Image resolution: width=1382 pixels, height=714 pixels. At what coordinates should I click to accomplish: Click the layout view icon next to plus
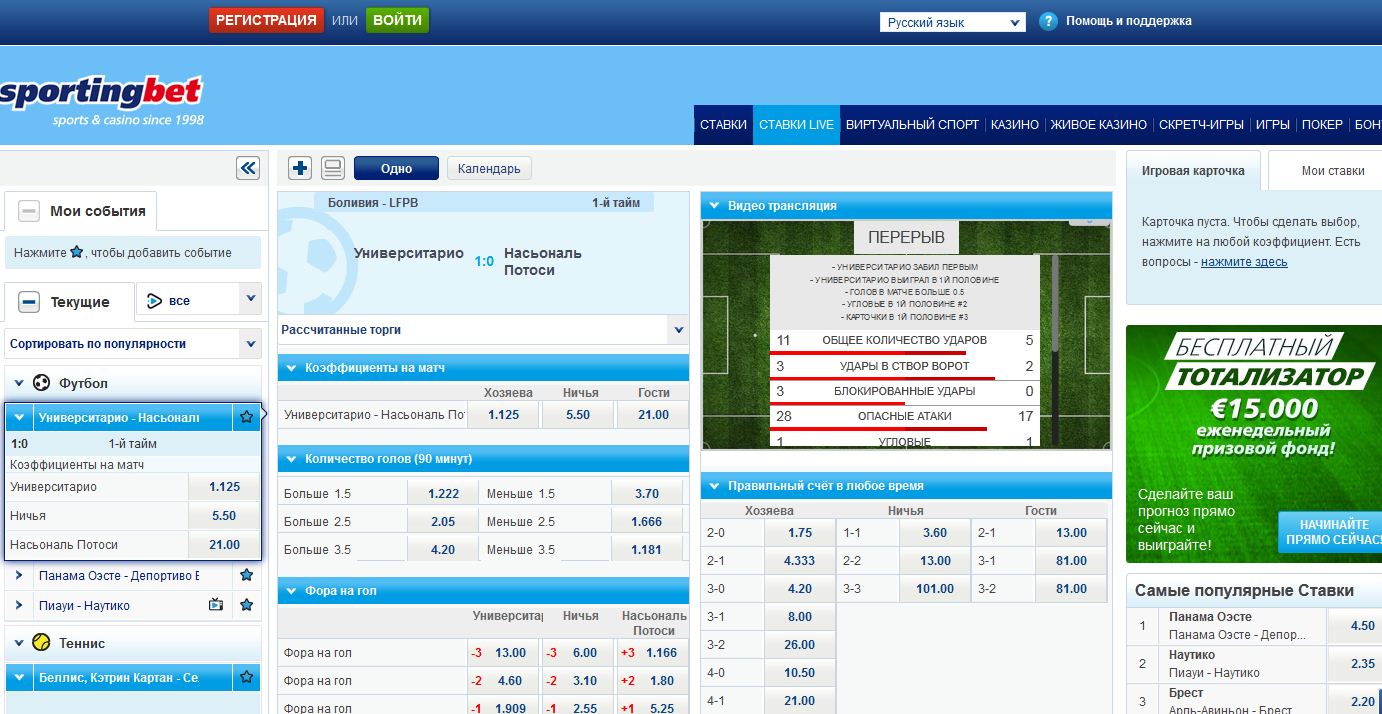click(333, 168)
